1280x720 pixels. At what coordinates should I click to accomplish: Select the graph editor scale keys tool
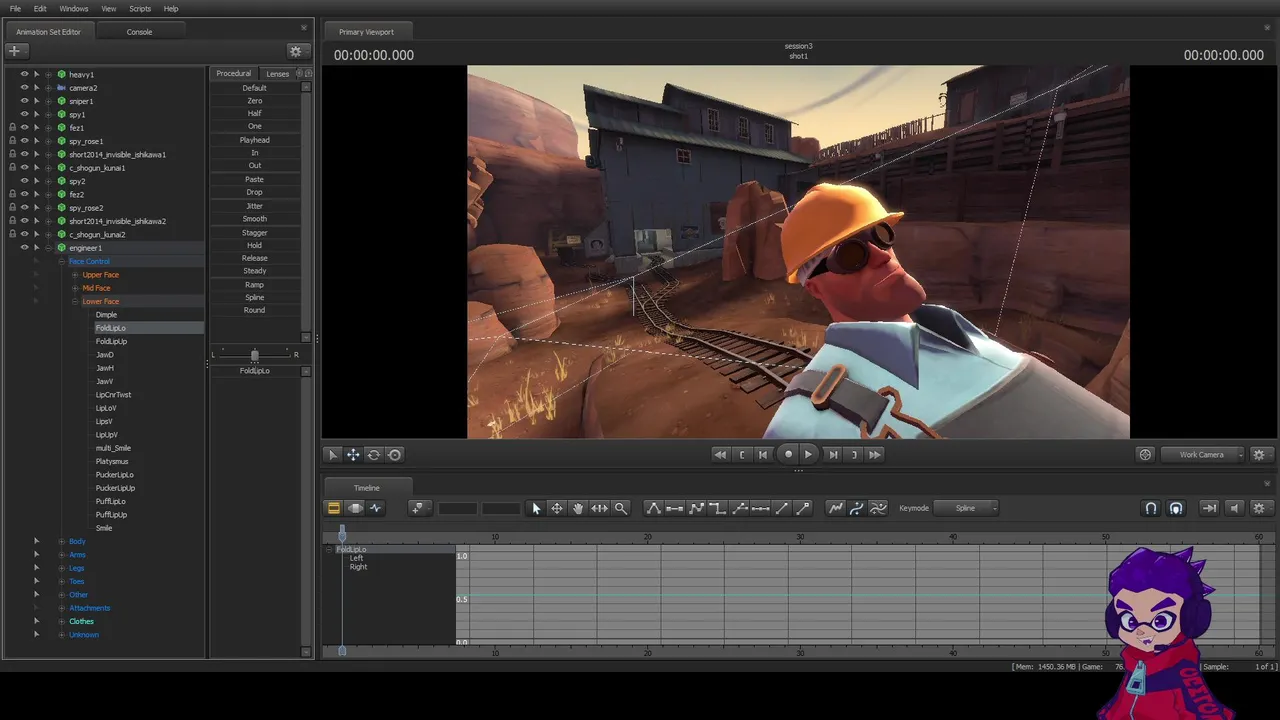pyautogui.click(x=599, y=508)
